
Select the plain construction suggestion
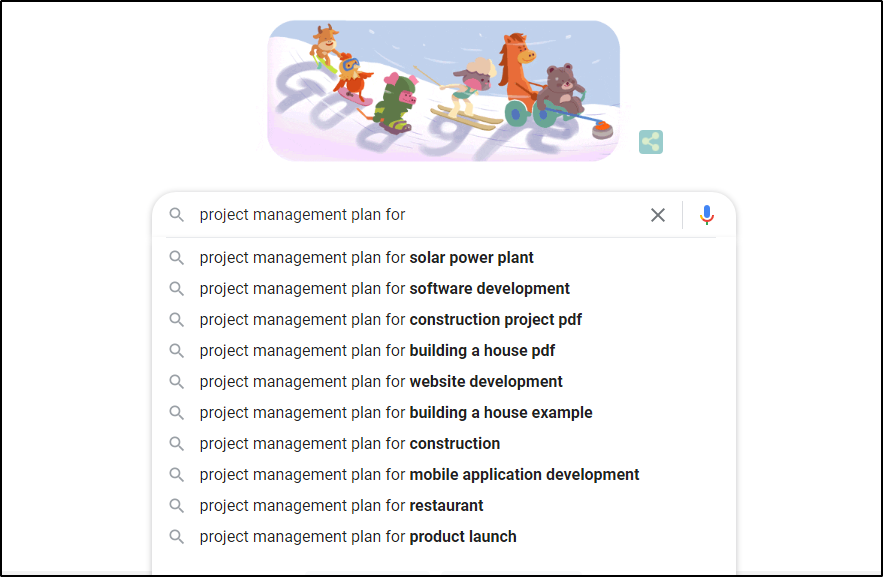[349, 444]
